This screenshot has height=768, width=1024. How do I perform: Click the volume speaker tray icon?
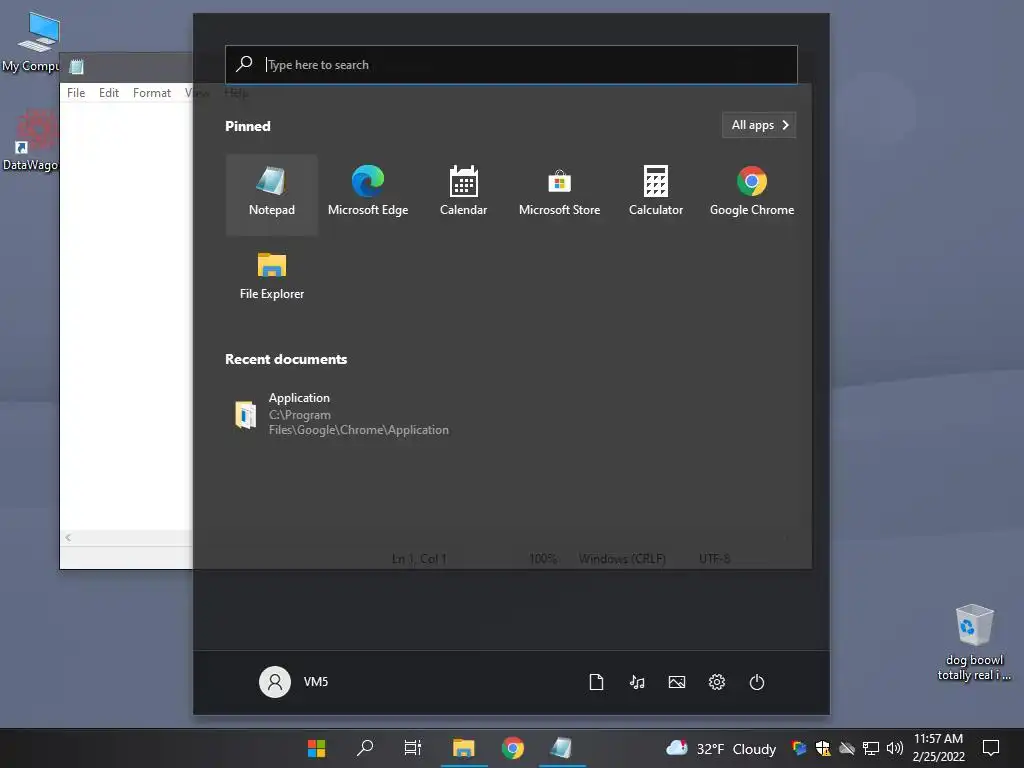pyautogui.click(x=895, y=748)
